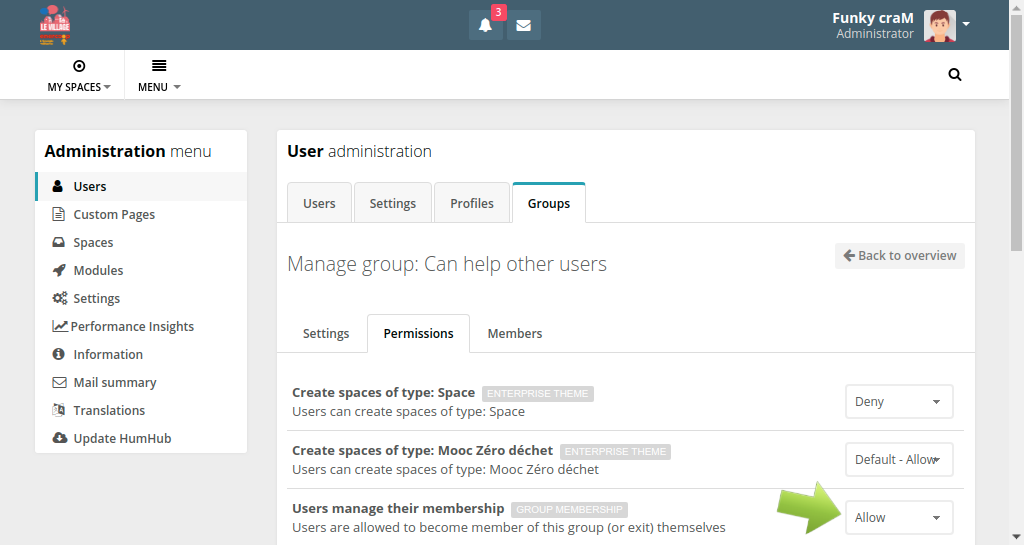
Task: Expand the top Menu dropdown
Action: 159,75
